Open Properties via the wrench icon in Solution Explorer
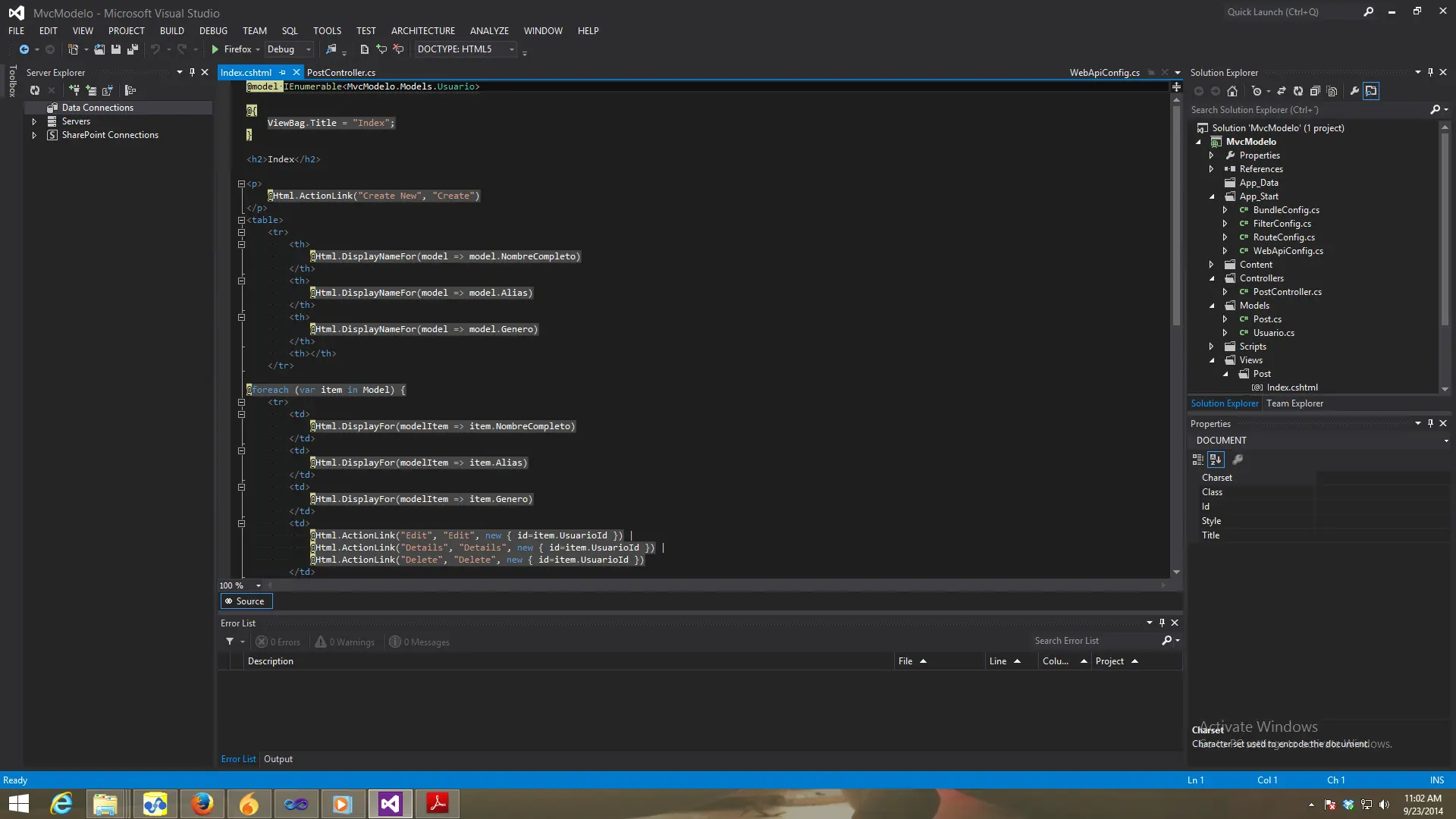 click(x=1354, y=91)
